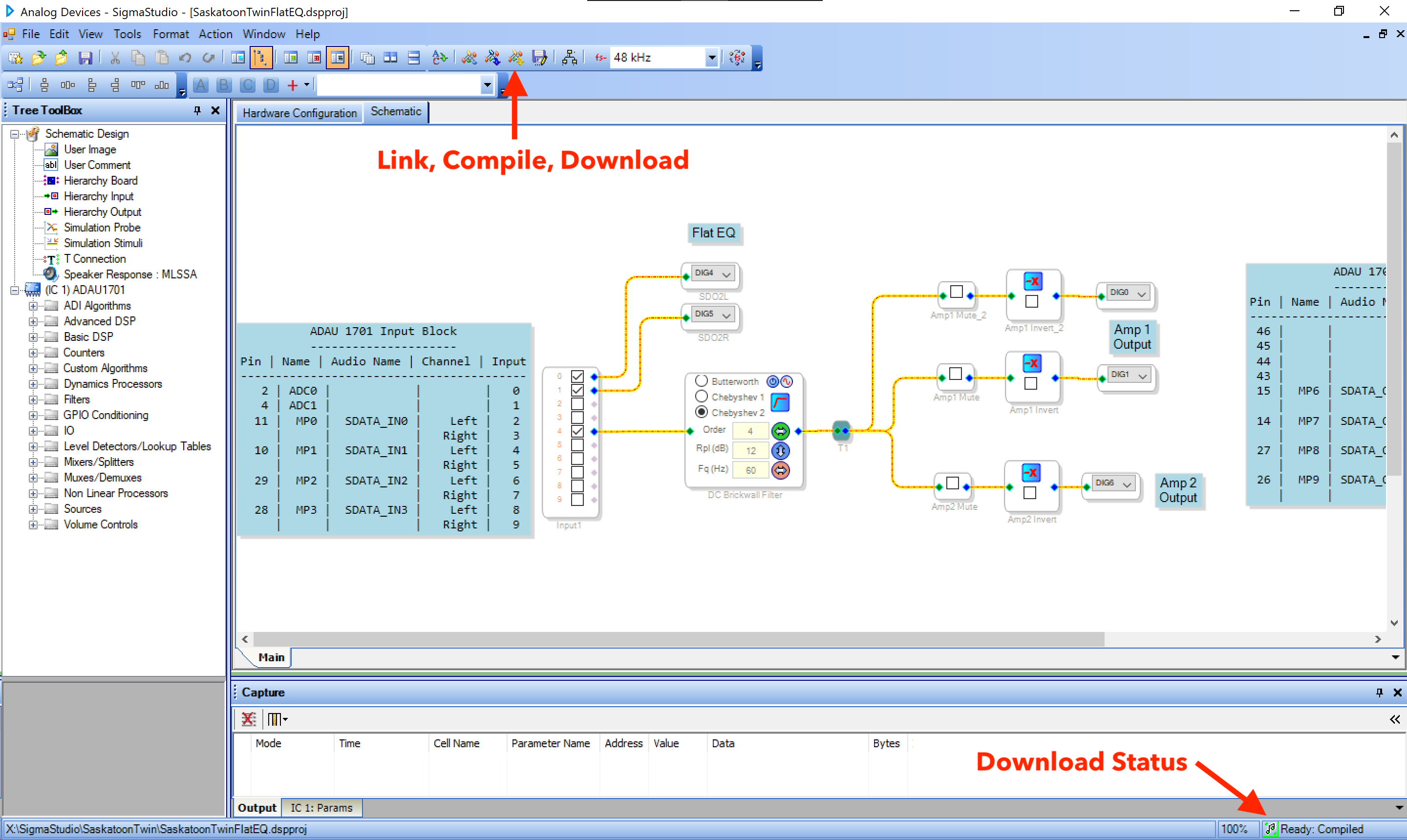Open the Tools menu
The image size is (1407, 840).
[x=128, y=34]
